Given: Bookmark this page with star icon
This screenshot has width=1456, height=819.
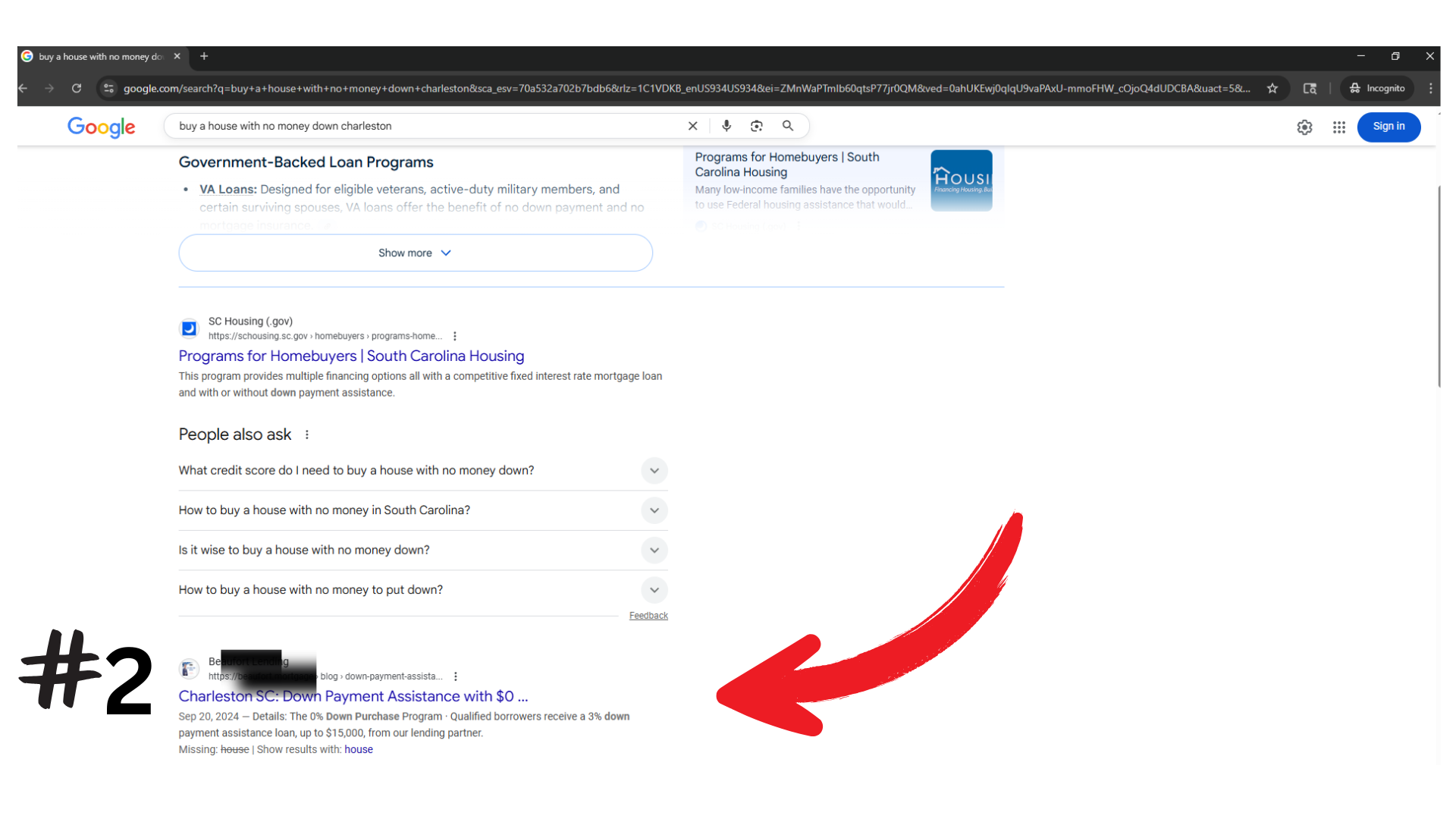Looking at the screenshot, I should [1272, 89].
